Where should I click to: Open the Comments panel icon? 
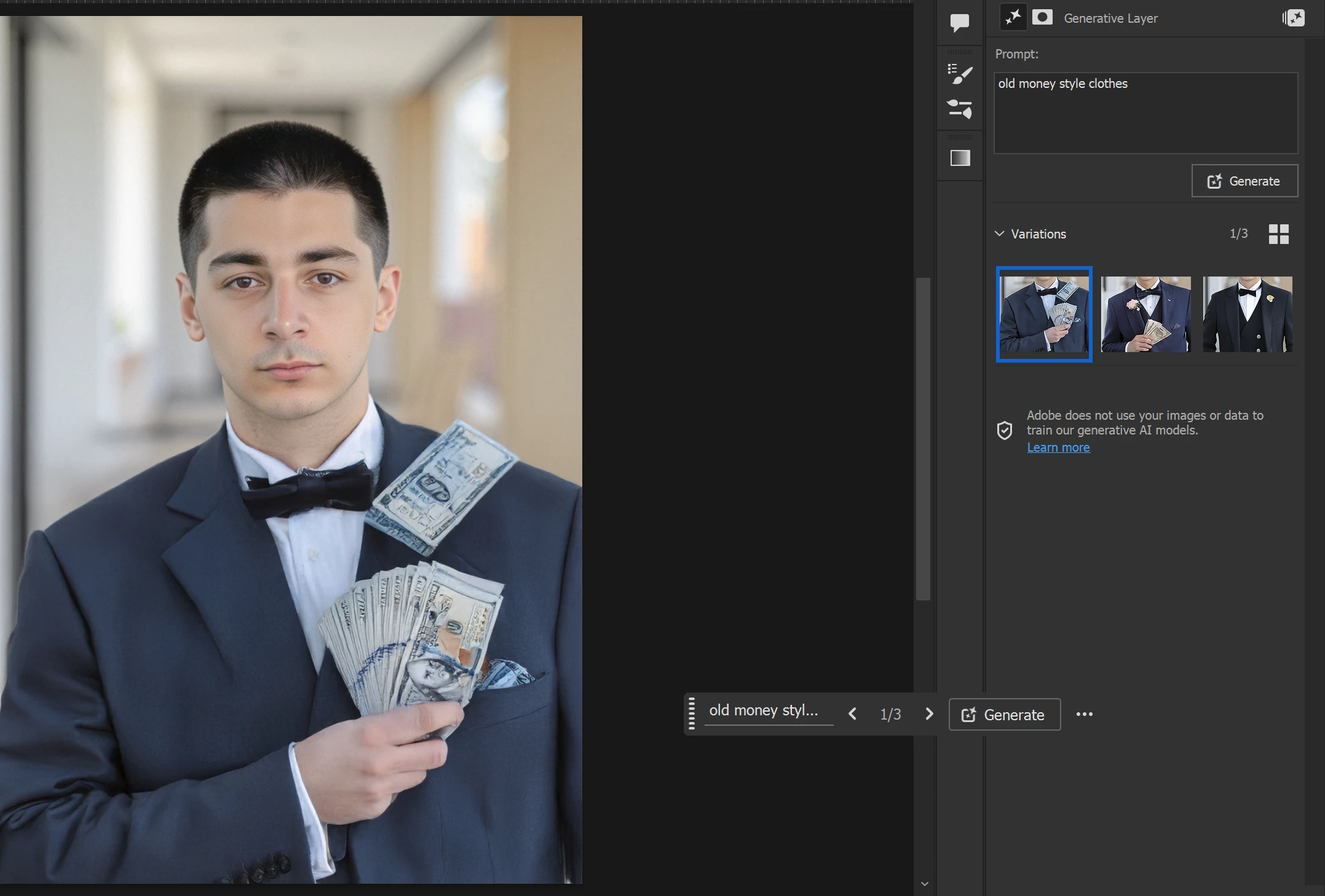(x=959, y=23)
